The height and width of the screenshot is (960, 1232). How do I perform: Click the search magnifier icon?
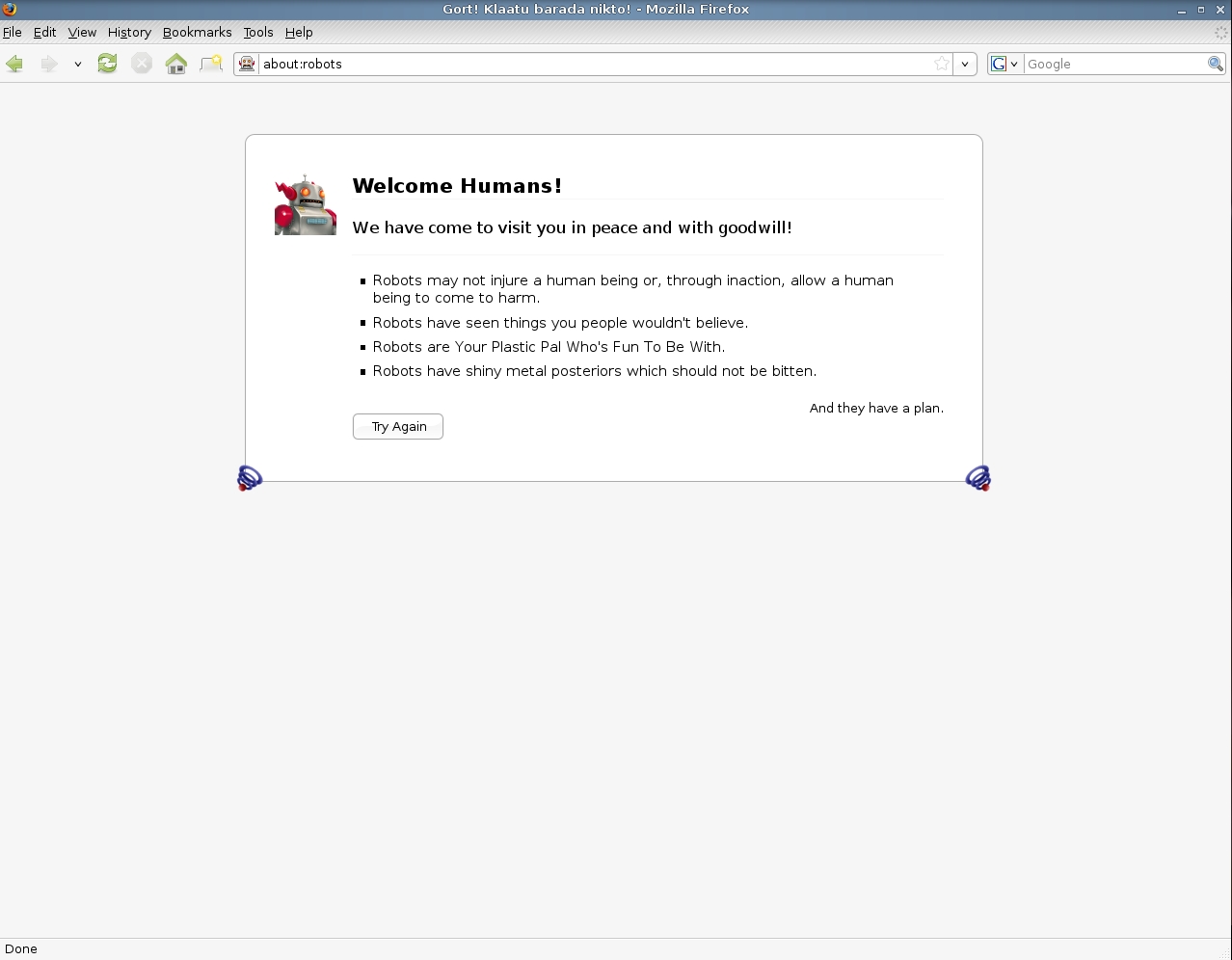pos(1216,64)
